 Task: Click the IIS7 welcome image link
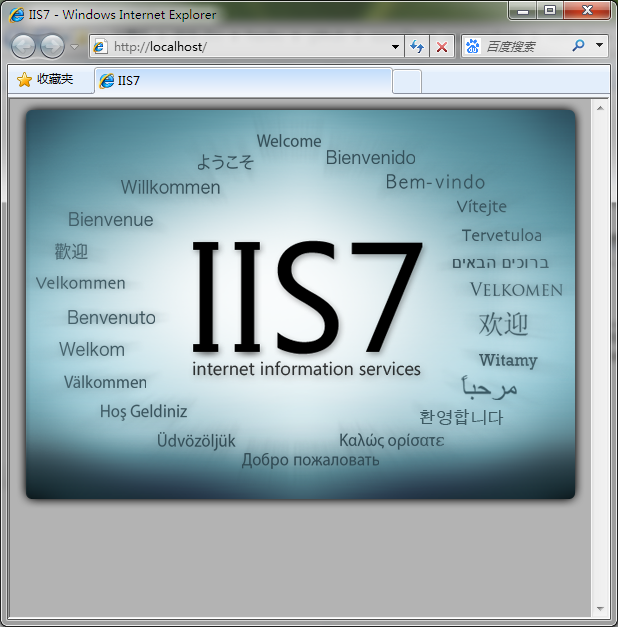pyautogui.click(x=300, y=303)
